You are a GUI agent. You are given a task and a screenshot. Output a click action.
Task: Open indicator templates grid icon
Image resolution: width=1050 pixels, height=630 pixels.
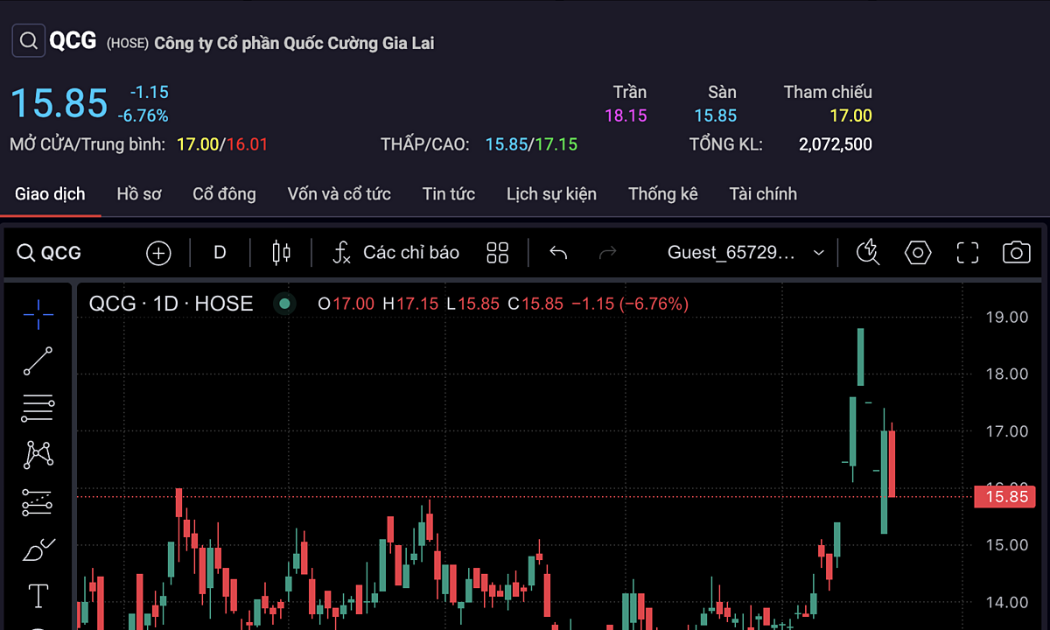pos(497,253)
